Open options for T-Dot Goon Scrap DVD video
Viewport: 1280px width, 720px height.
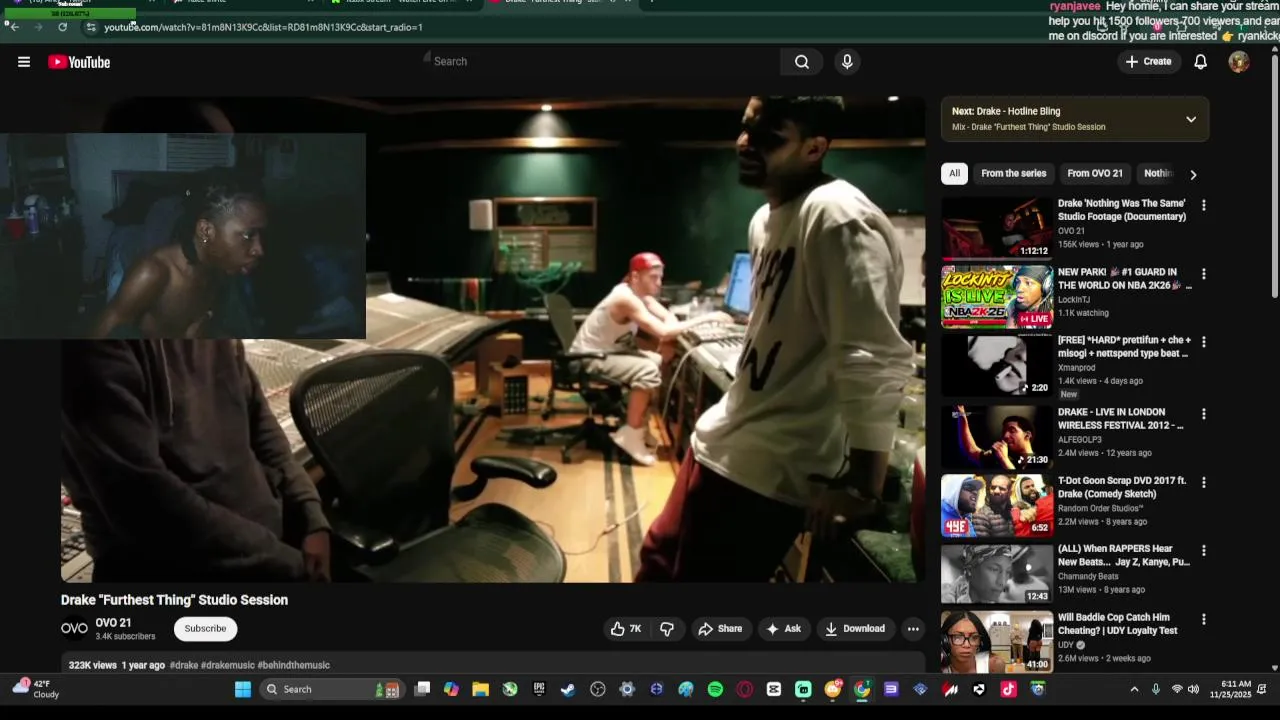[1204, 482]
